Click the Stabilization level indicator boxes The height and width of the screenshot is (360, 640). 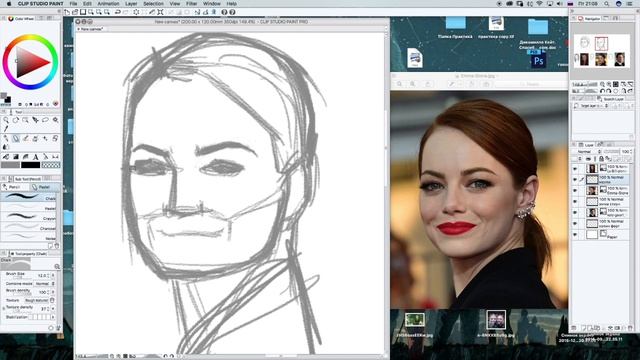[40, 317]
